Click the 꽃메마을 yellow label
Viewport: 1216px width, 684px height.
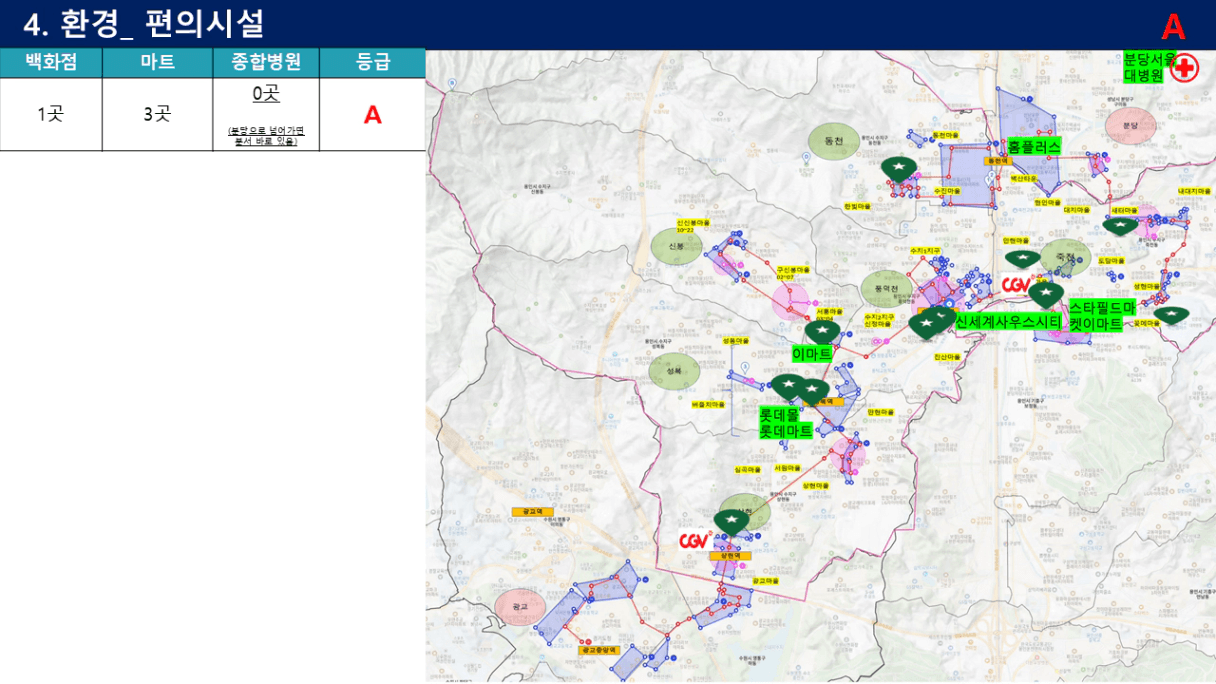pyautogui.click(x=1146, y=323)
